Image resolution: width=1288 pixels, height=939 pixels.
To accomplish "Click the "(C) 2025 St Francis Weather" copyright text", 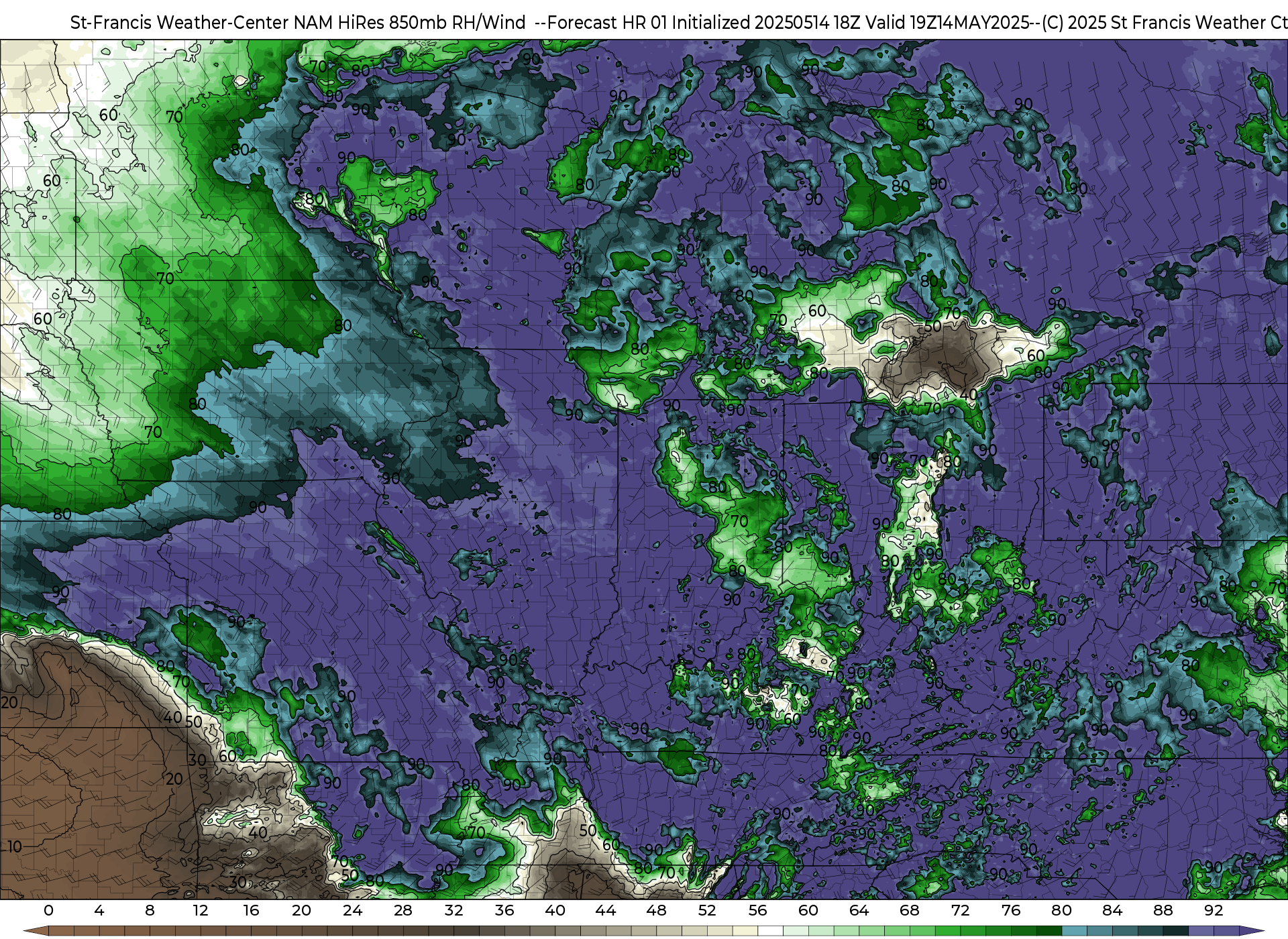I will [1153, 23].
